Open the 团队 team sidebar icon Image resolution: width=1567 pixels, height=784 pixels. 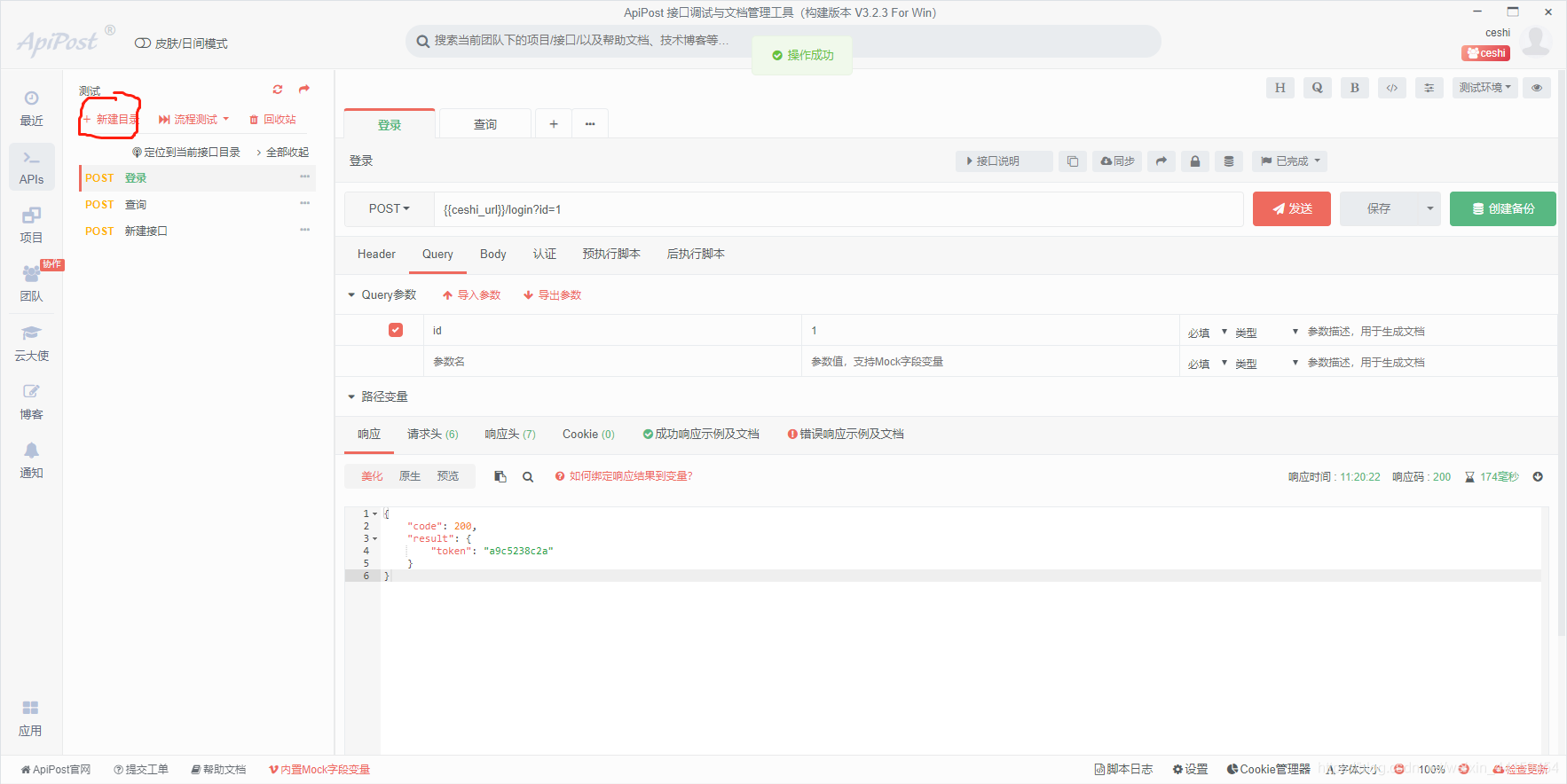tap(31, 284)
